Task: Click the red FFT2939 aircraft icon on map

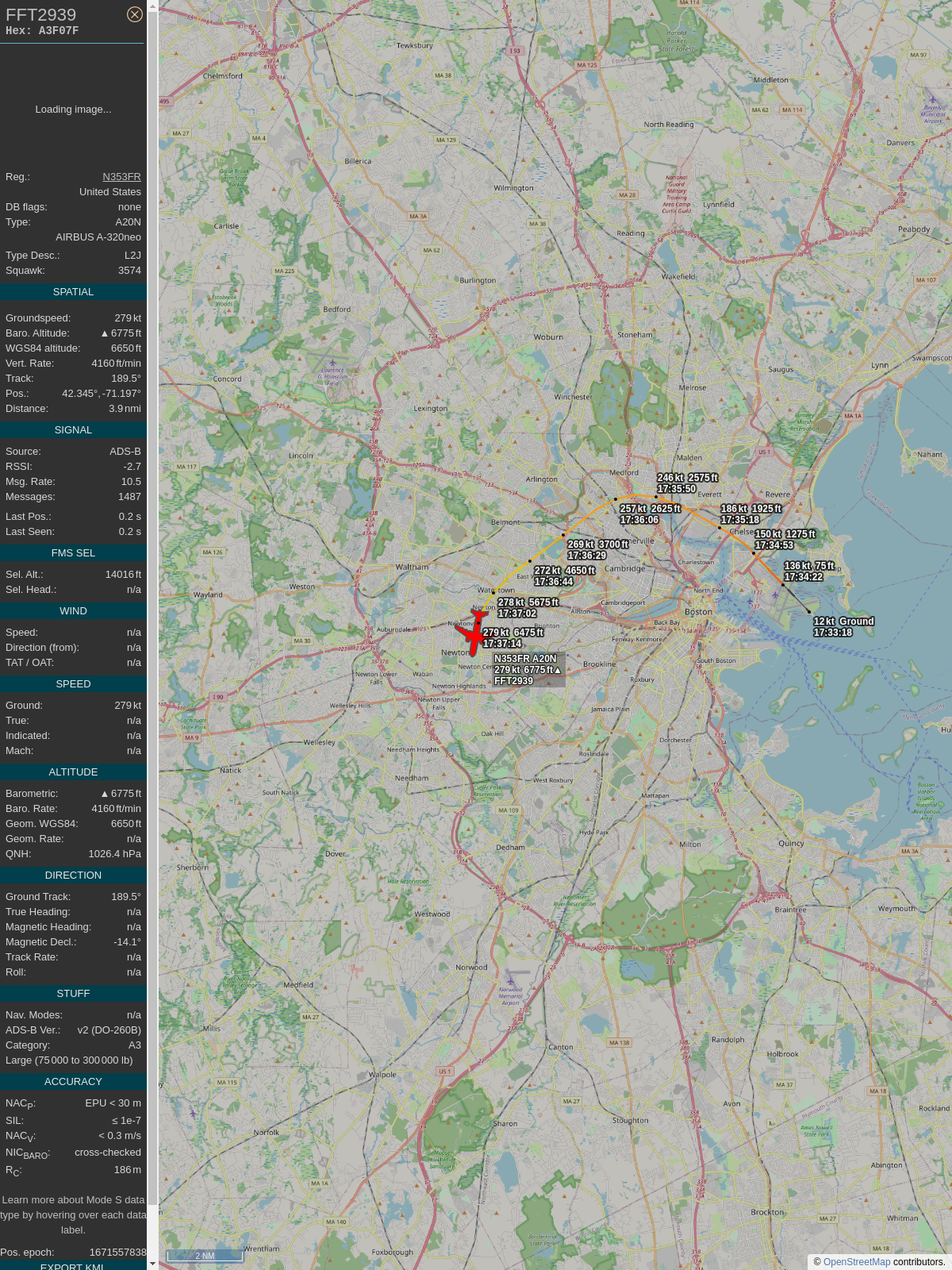Action: (474, 633)
